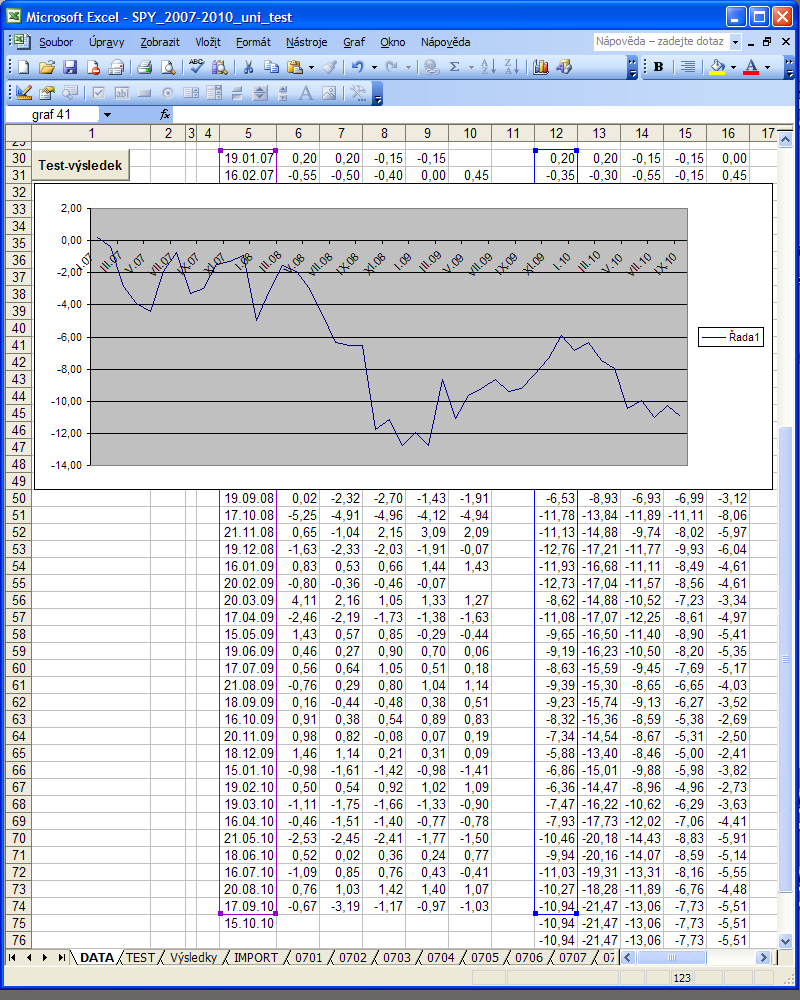Select the Label control letter A icon

coord(306,93)
